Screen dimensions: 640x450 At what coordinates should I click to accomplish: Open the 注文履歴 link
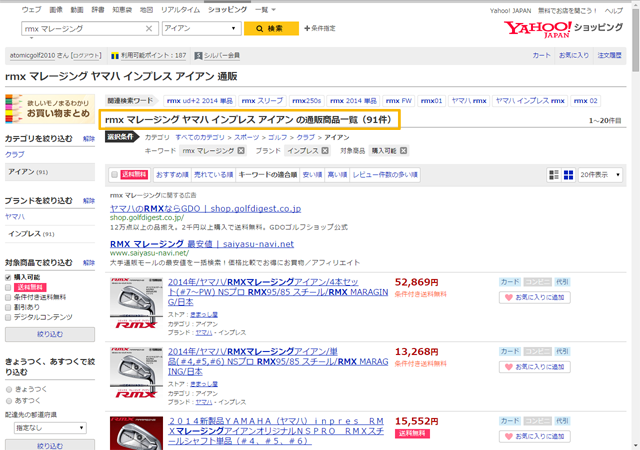(x=609, y=55)
